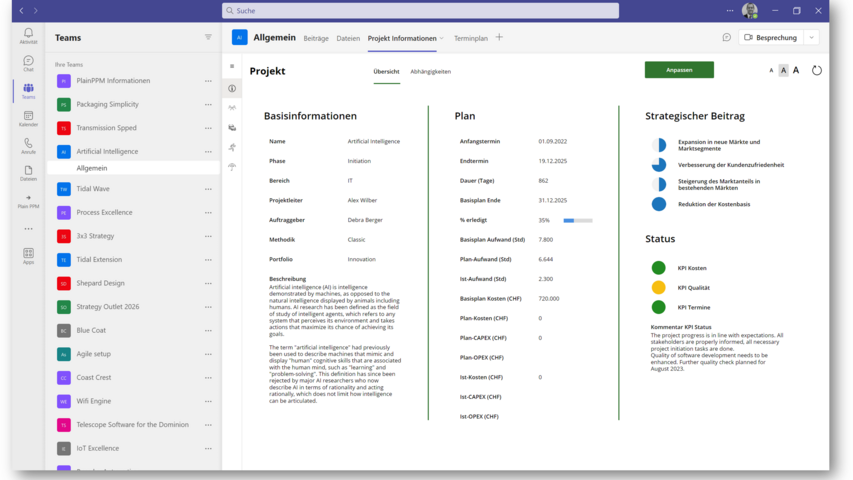853x480 pixels.
Task: Select the smallest font size A
Action: [771, 71]
